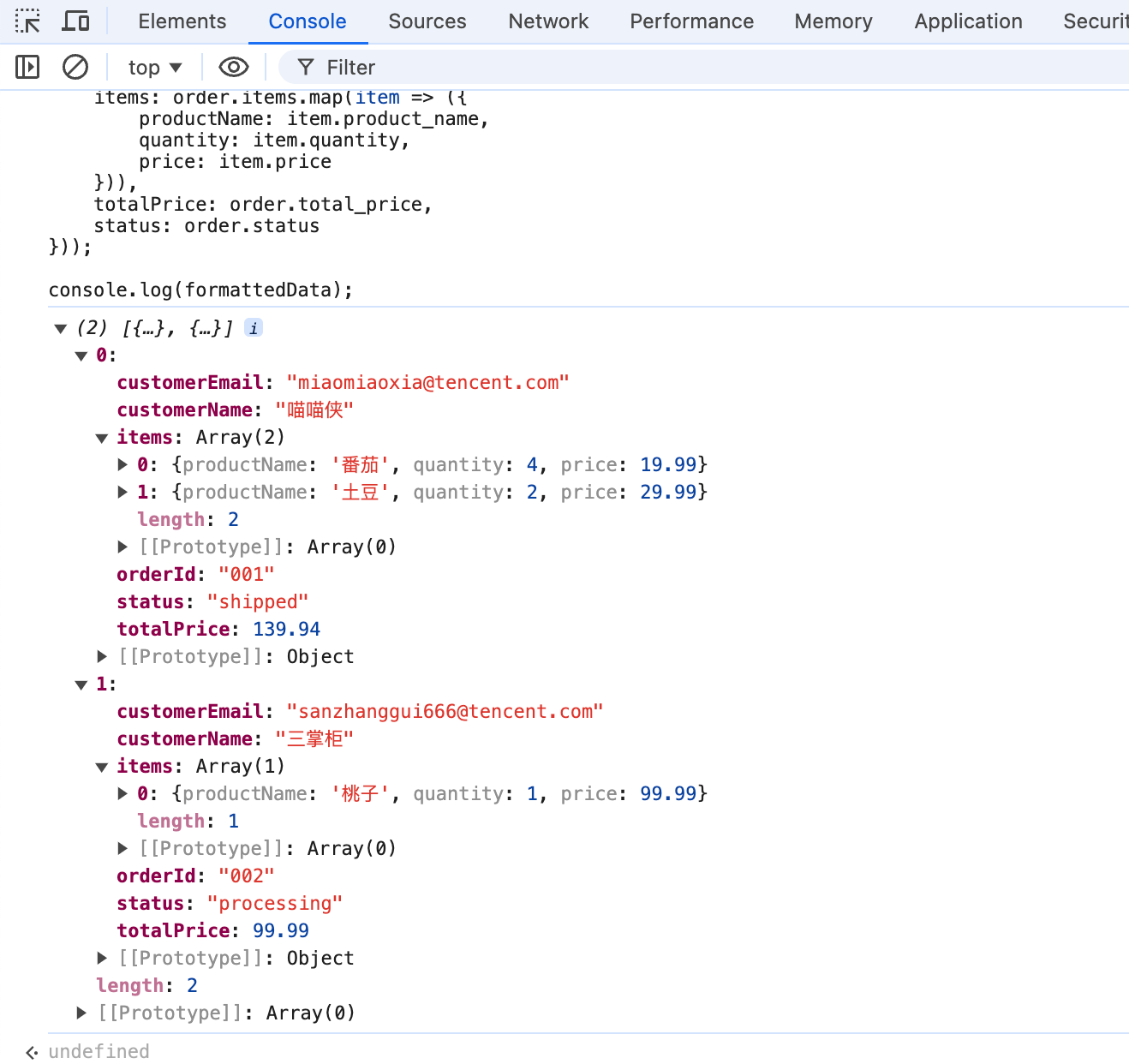The image size is (1129, 1064).
Task: Expand [[Prototype]] Object under totalPrice 99.99
Action: tap(102, 958)
